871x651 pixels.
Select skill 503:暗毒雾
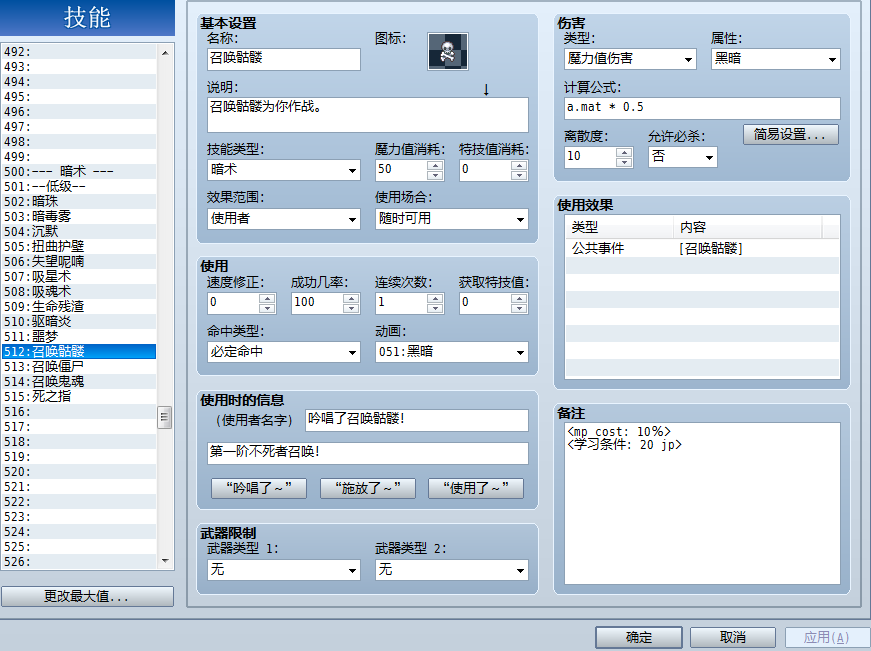coord(79,217)
